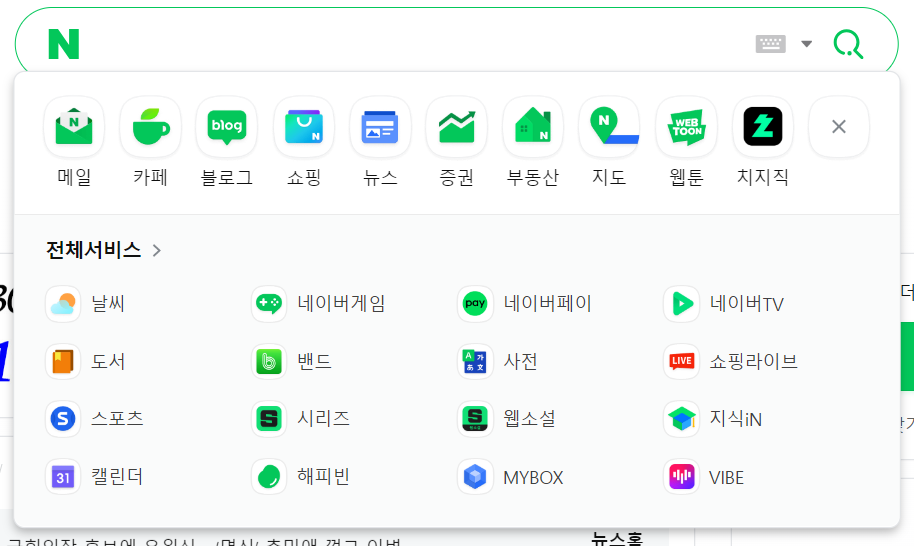
Task: Open the 시리즈 text link
Action: tap(324, 418)
